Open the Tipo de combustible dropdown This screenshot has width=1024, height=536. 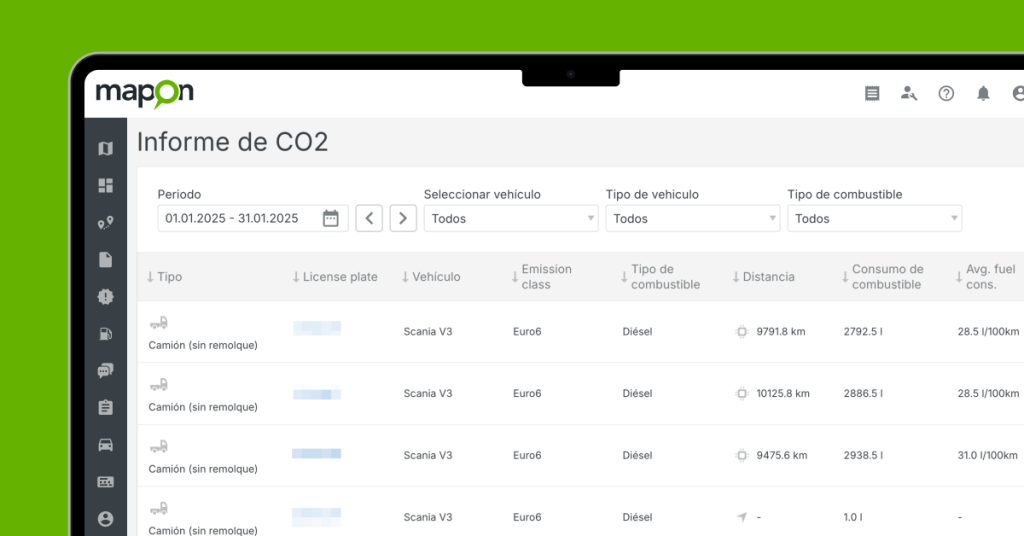point(874,218)
